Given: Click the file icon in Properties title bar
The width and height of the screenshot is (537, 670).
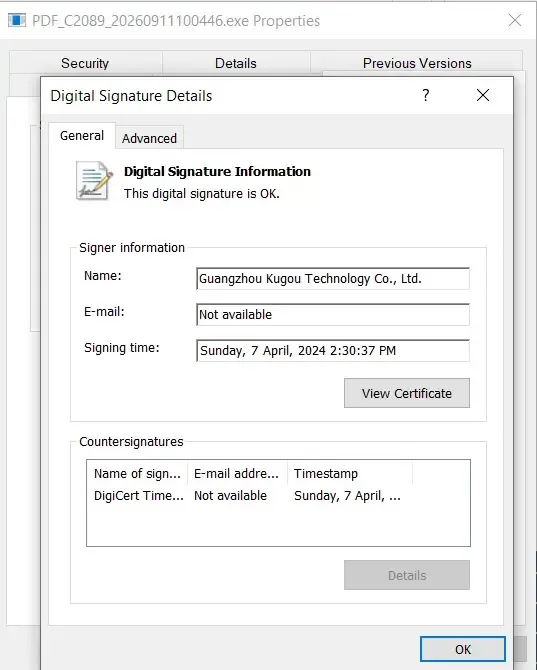Looking at the screenshot, I should click(x=17, y=20).
